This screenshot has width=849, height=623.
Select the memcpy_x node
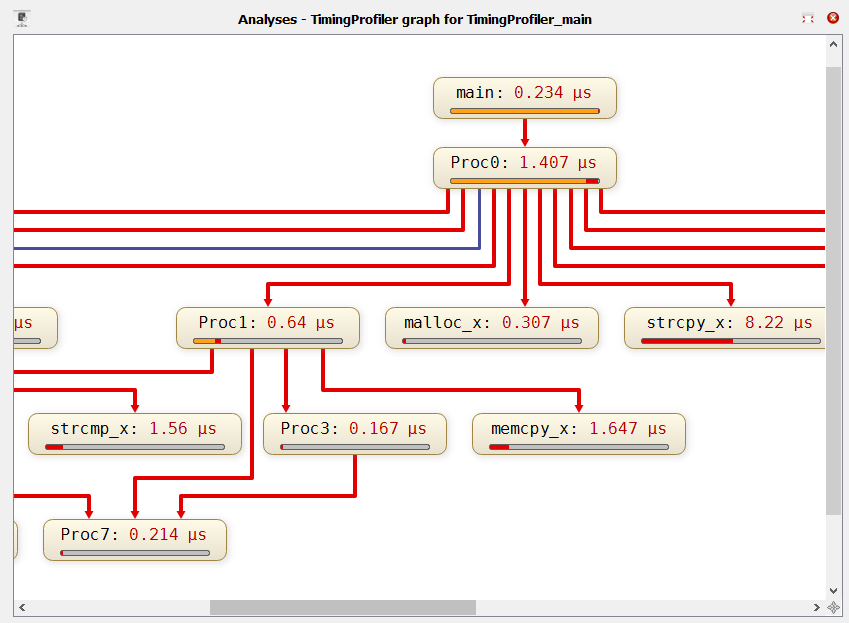click(578, 433)
